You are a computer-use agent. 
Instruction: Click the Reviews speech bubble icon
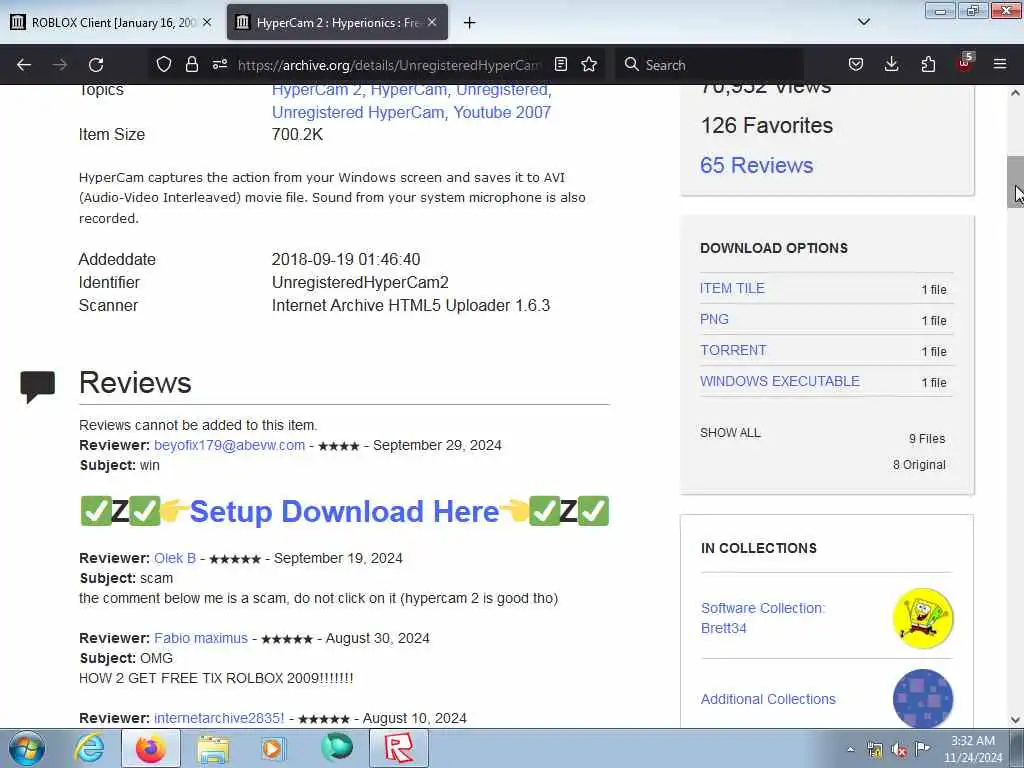coord(37,386)
